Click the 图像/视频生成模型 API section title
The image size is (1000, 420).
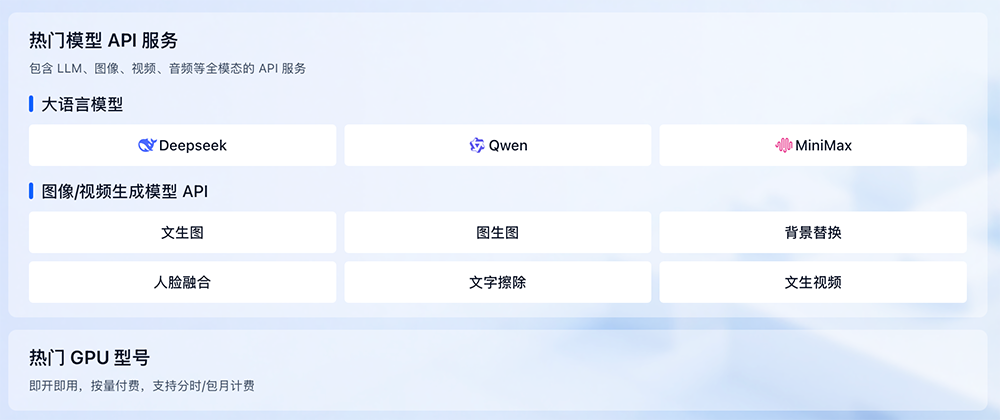point(124,191)
